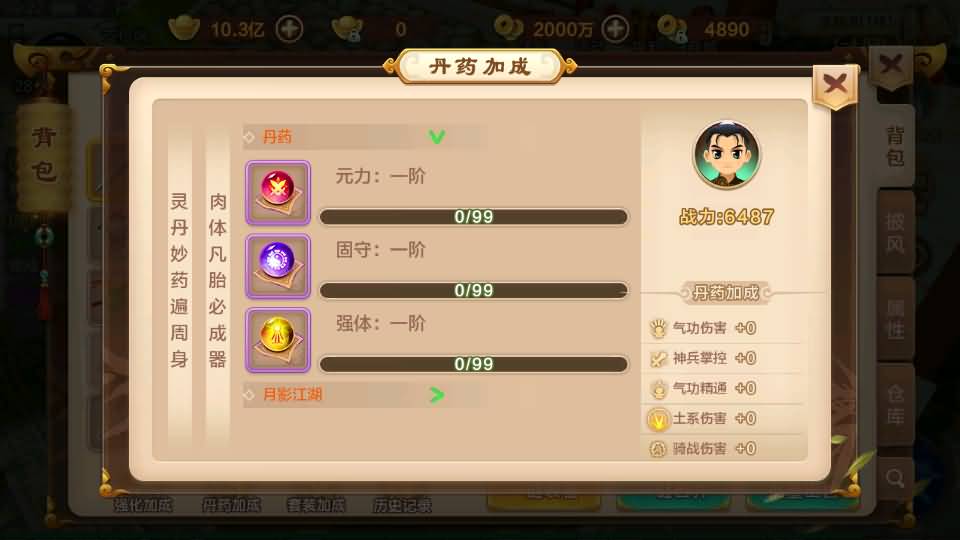Tap the 气功伤害 hand icon
The height and width of the screenshot is (540, 960).
[x=658, y=328]
